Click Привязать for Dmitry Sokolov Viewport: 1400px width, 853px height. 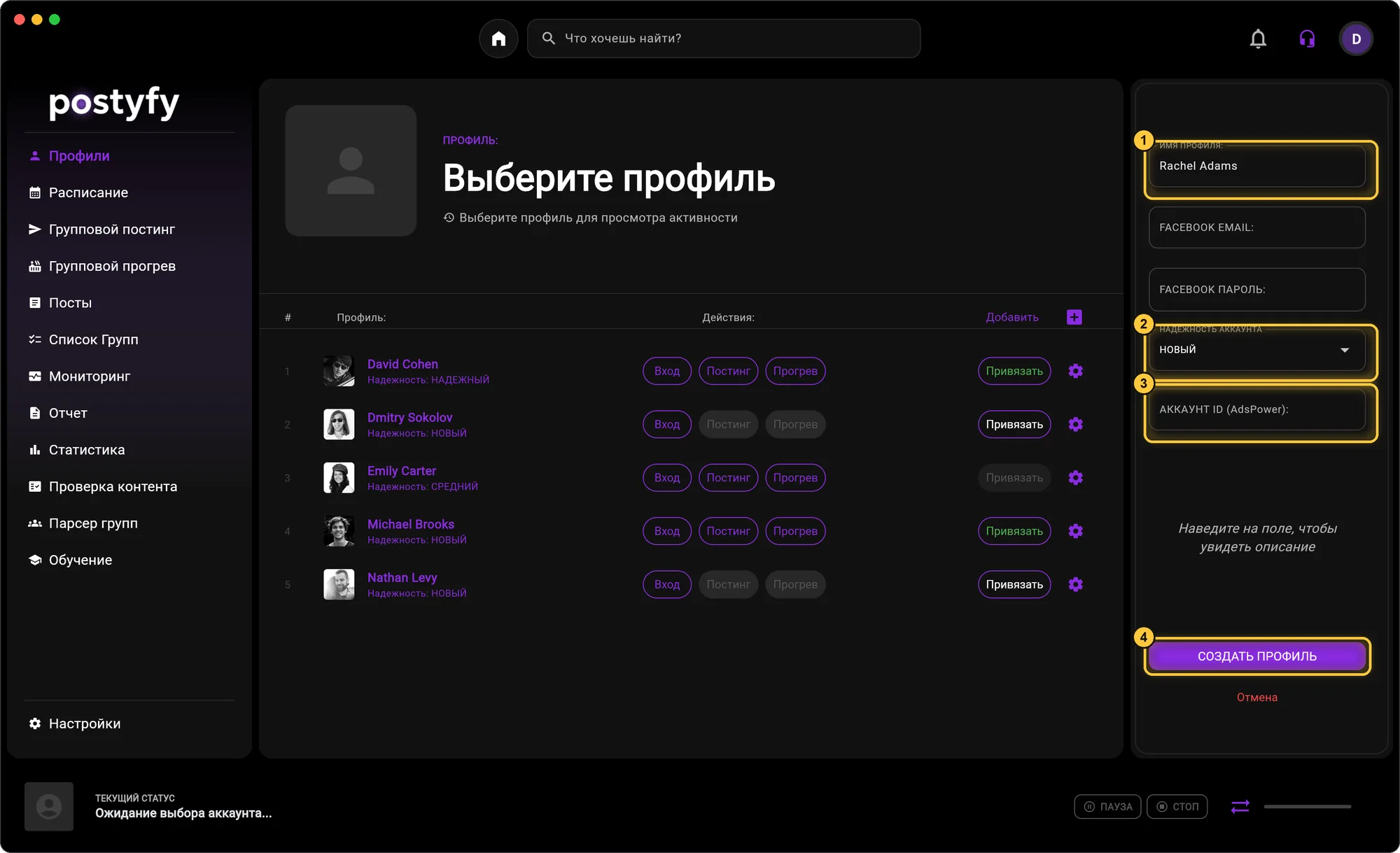coord(1014,424)
